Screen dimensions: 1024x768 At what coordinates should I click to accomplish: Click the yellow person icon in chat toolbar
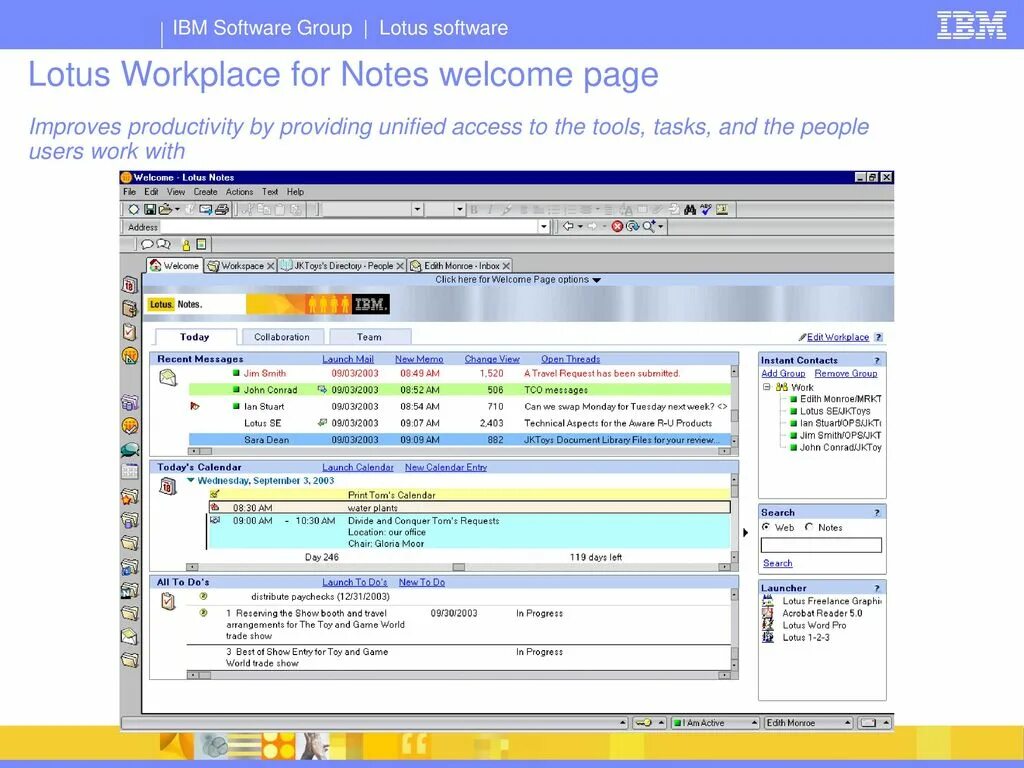point(186,244)
